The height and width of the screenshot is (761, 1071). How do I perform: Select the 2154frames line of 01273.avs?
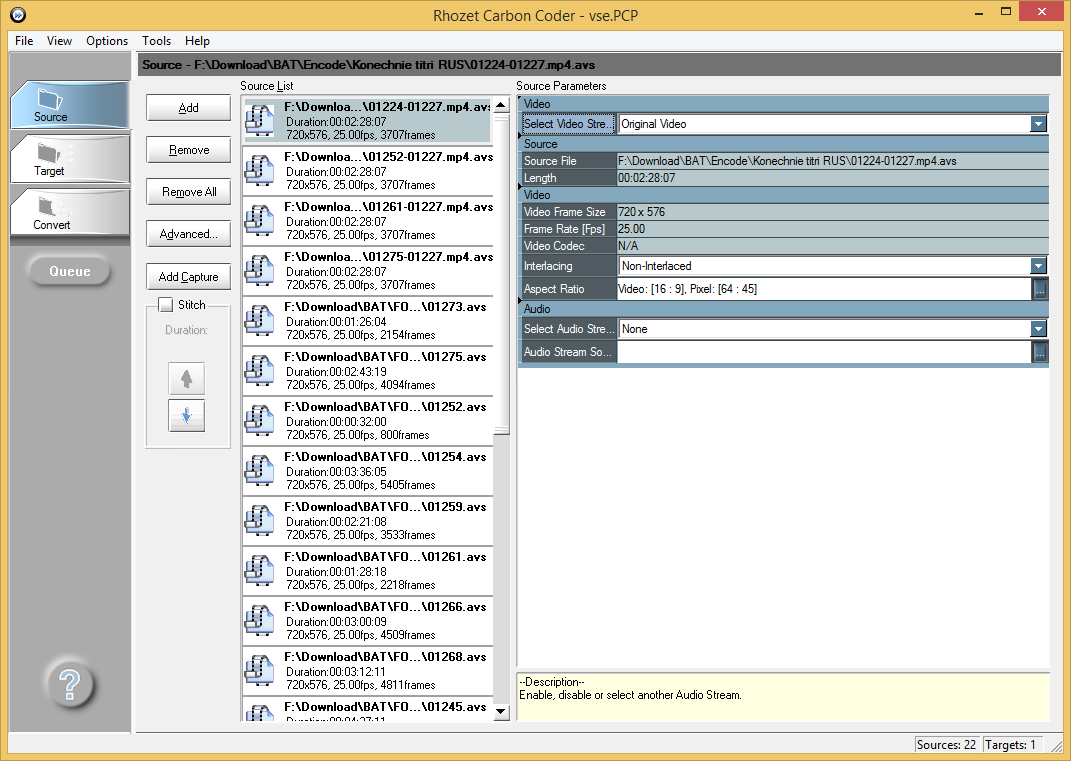pyautogui.click(x=361, y=335)
